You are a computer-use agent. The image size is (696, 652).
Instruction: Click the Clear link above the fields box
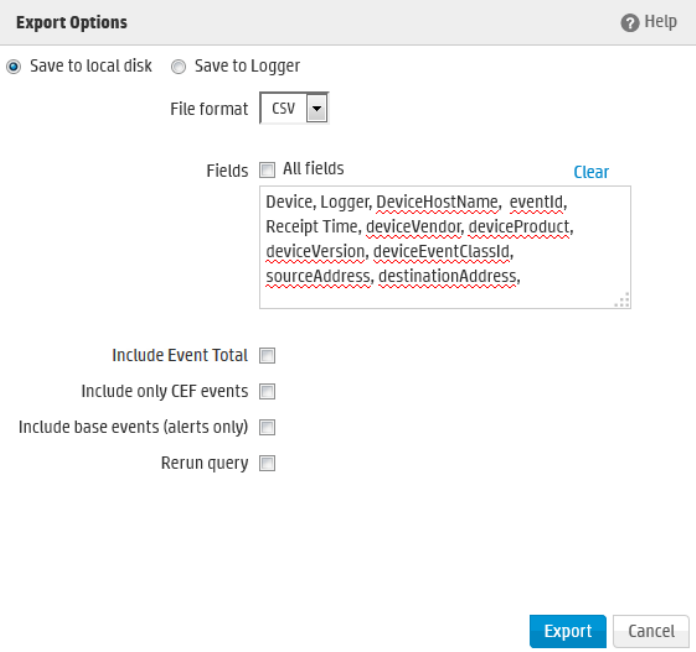(591, 172)
